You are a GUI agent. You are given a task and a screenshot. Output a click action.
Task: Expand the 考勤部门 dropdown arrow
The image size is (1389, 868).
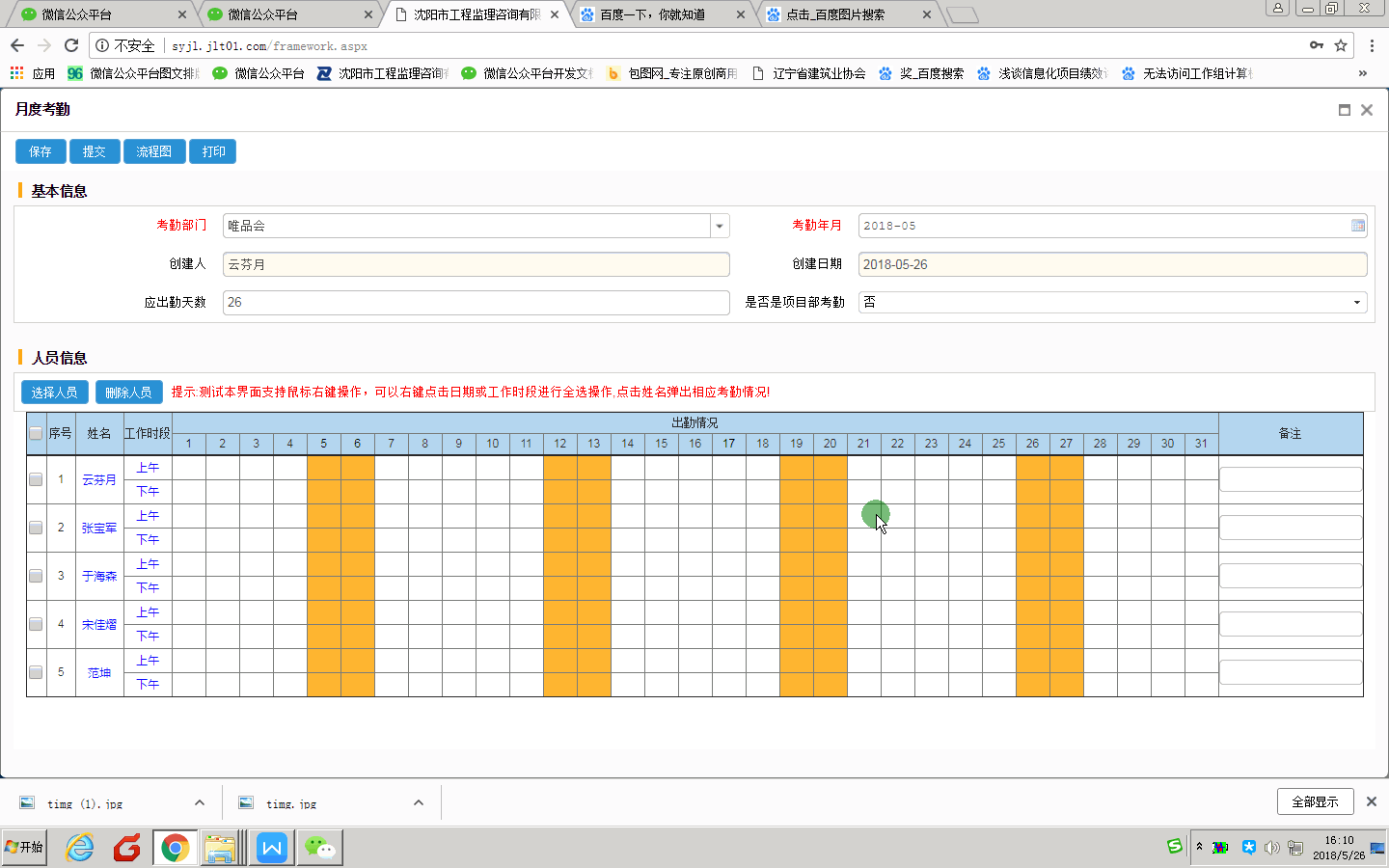click(x=720, y=226)
